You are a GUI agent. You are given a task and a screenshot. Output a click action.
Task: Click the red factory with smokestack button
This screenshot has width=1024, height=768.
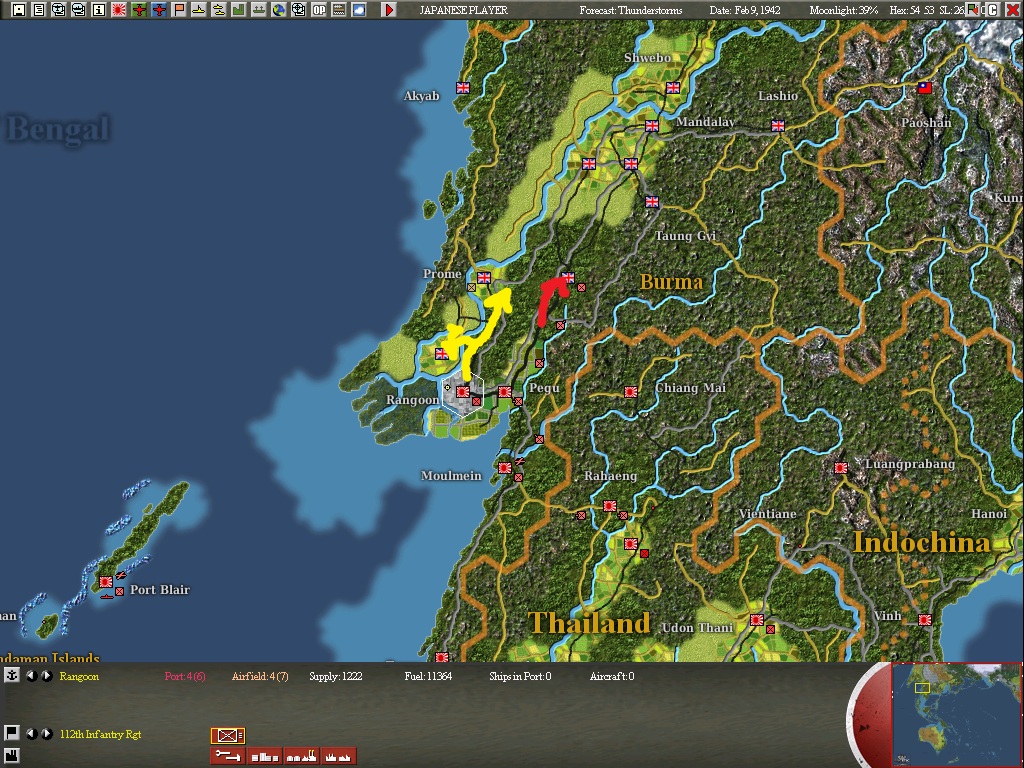click(302, 756)
